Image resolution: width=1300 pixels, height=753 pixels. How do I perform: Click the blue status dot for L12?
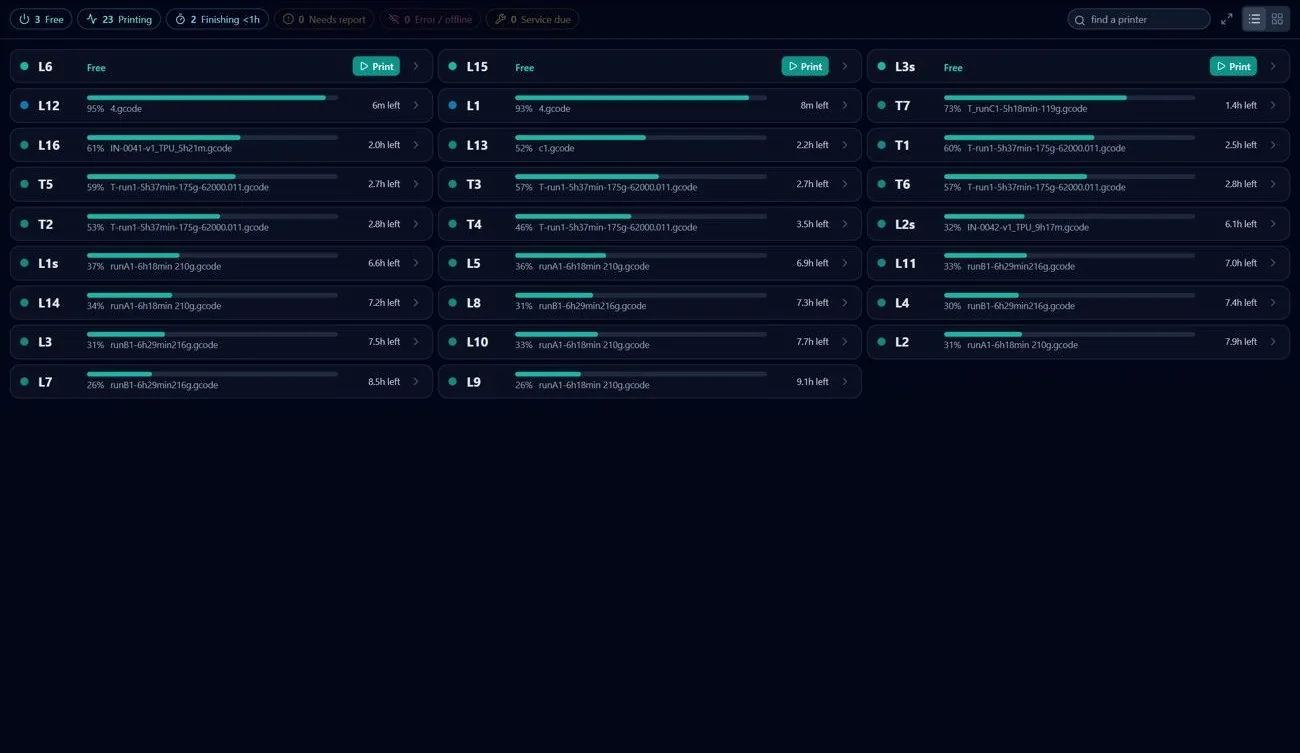24,105
